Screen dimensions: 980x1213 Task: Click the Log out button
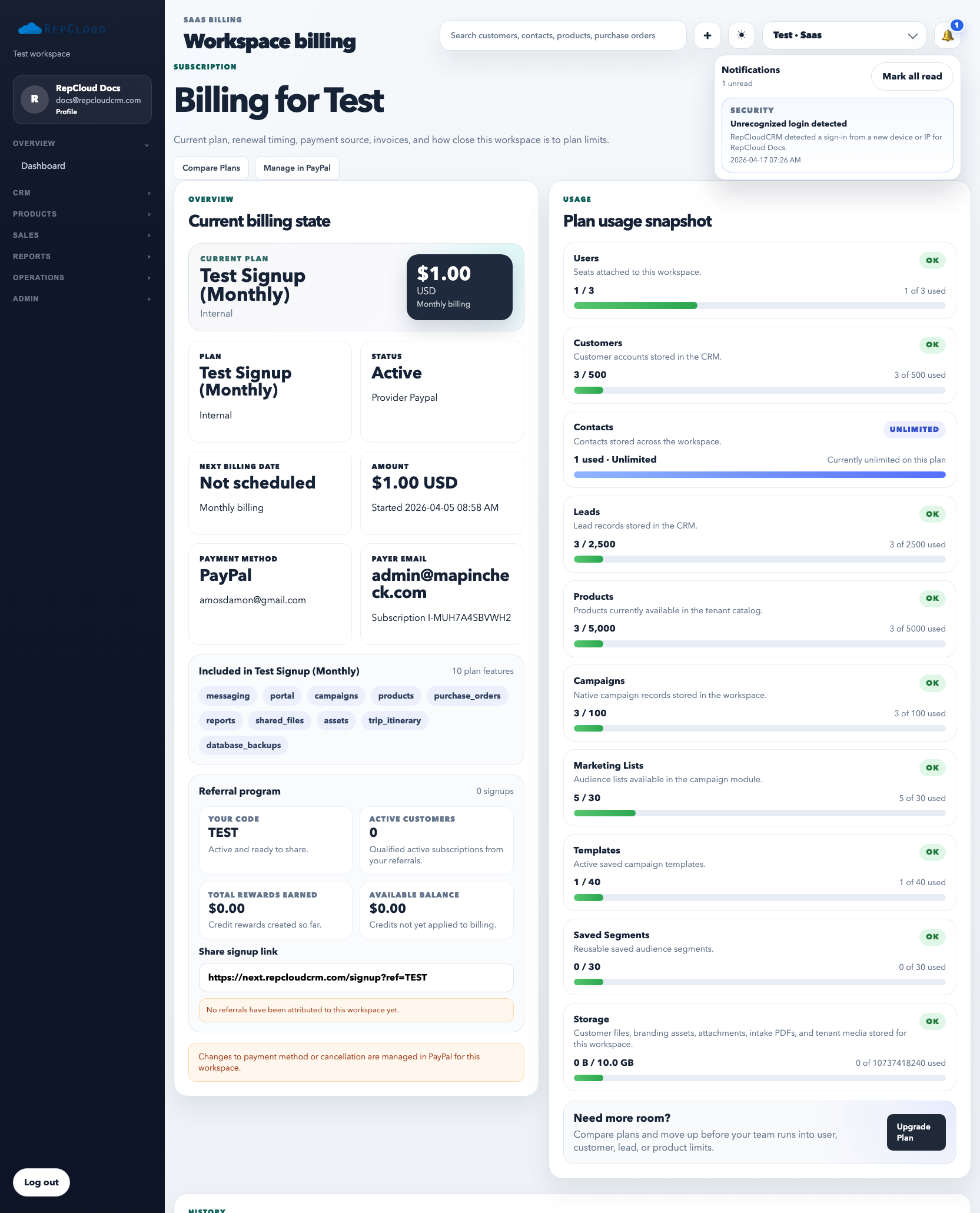41,1182
